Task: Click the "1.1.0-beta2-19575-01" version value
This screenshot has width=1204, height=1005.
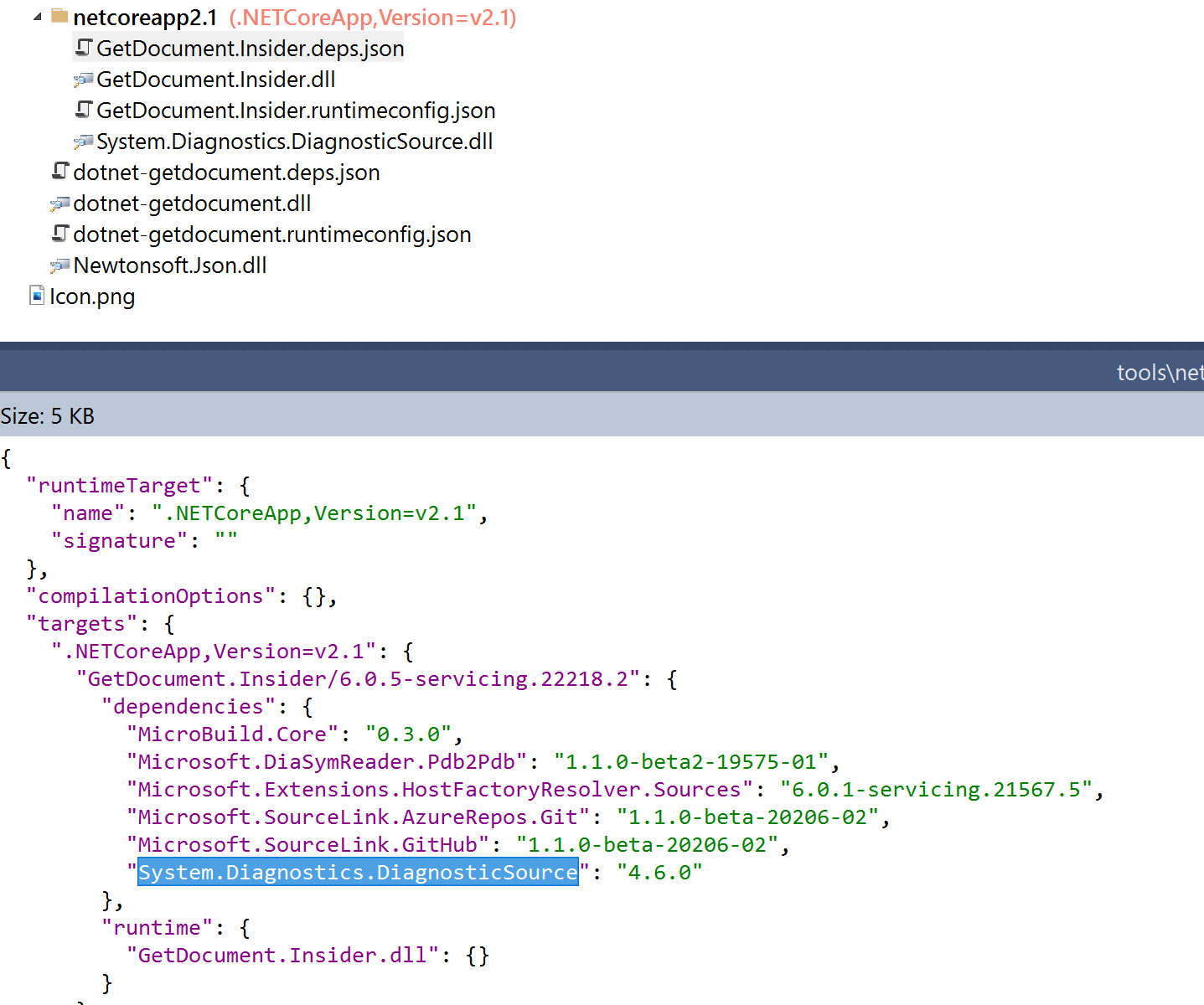Action: pyautogui.click(x=691, y=762)
